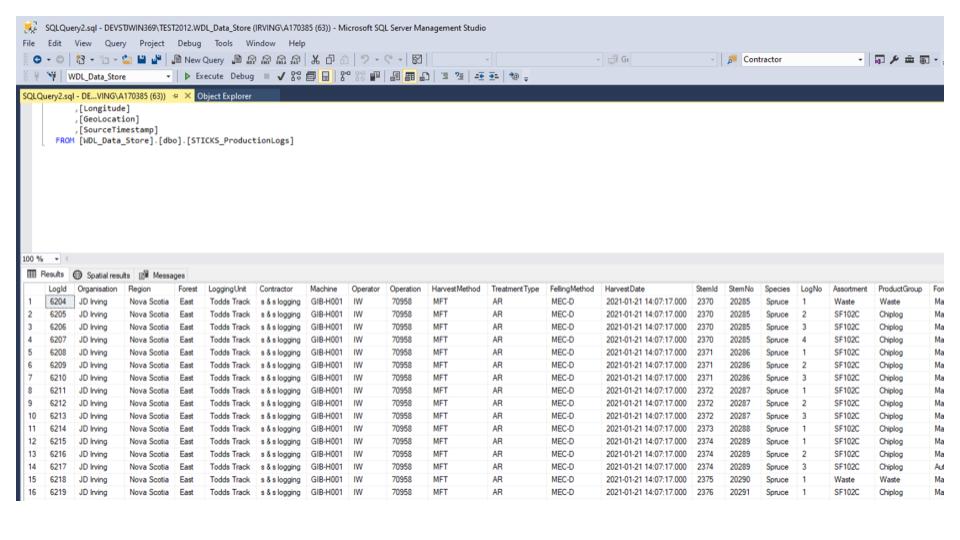This screenshot has height=540, width=960.
Task: Toggle the pin on SQLQuery2.sql tab
Action: [176, 96]
